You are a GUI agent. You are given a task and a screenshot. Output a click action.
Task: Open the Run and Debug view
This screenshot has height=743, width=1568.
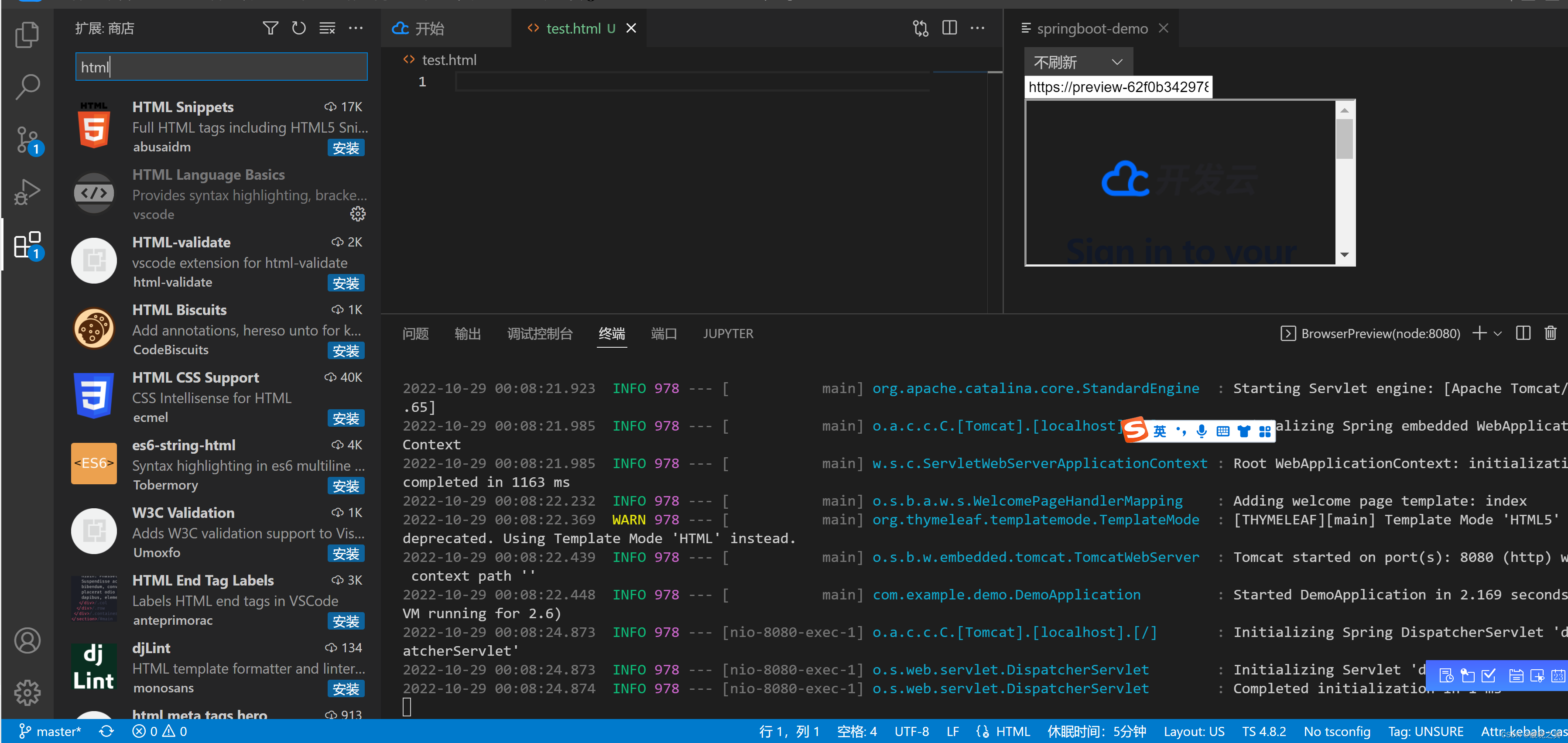[27, 192]
